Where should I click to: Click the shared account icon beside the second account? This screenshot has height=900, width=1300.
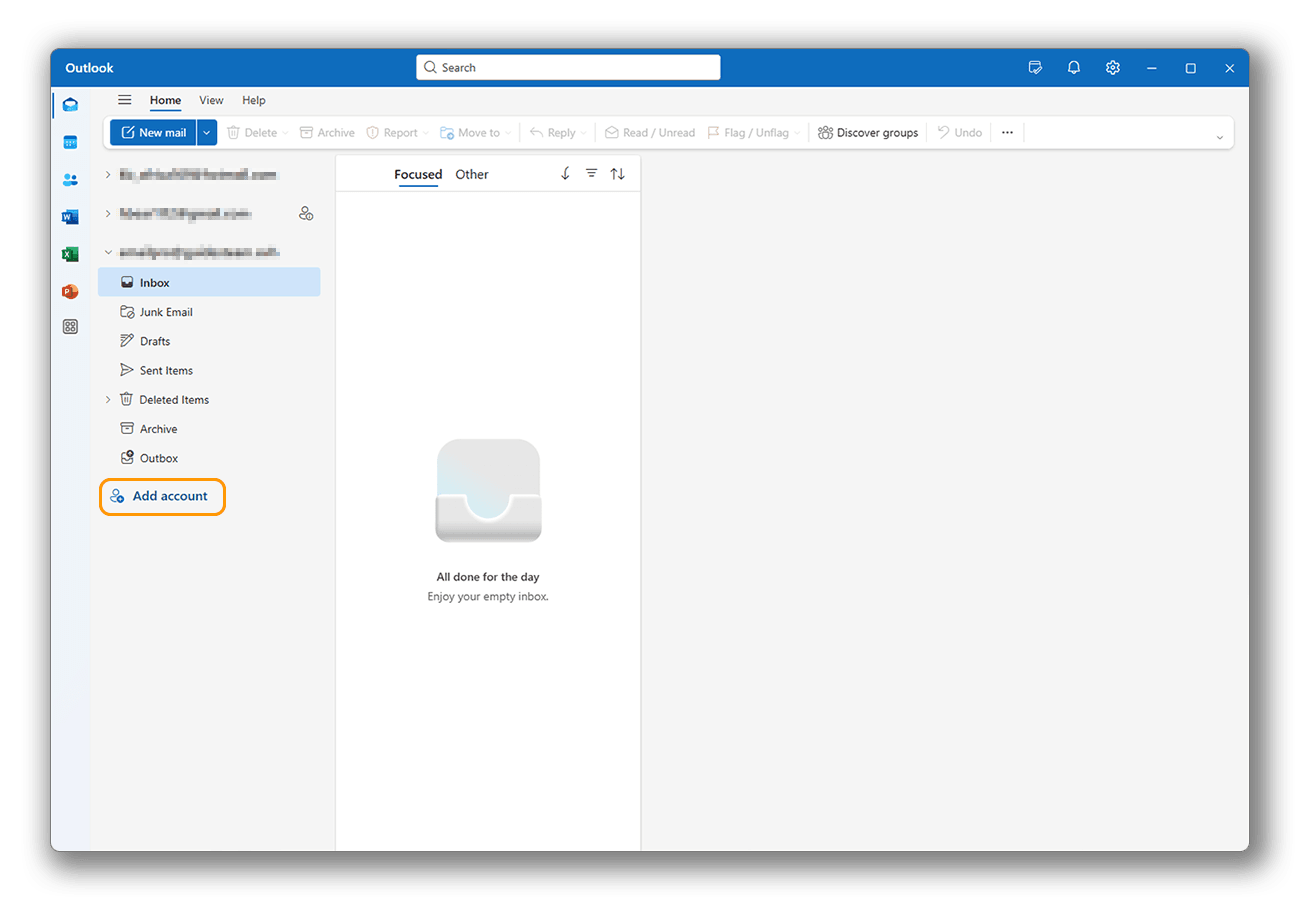pos(306,214)
